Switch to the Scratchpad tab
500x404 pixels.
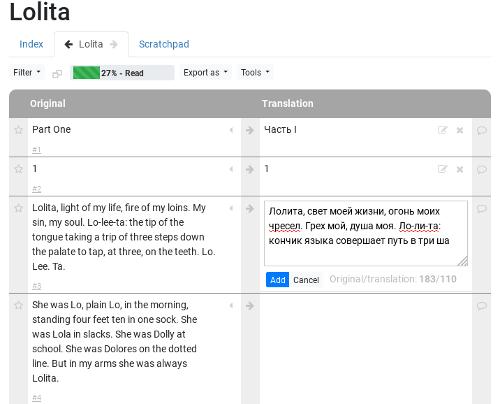pyautogui.click(x=164, y=44)
